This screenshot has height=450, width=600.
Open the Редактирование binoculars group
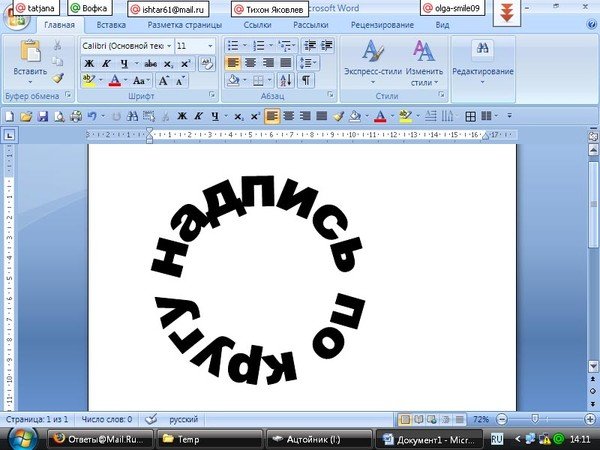[x=482, y=62]
